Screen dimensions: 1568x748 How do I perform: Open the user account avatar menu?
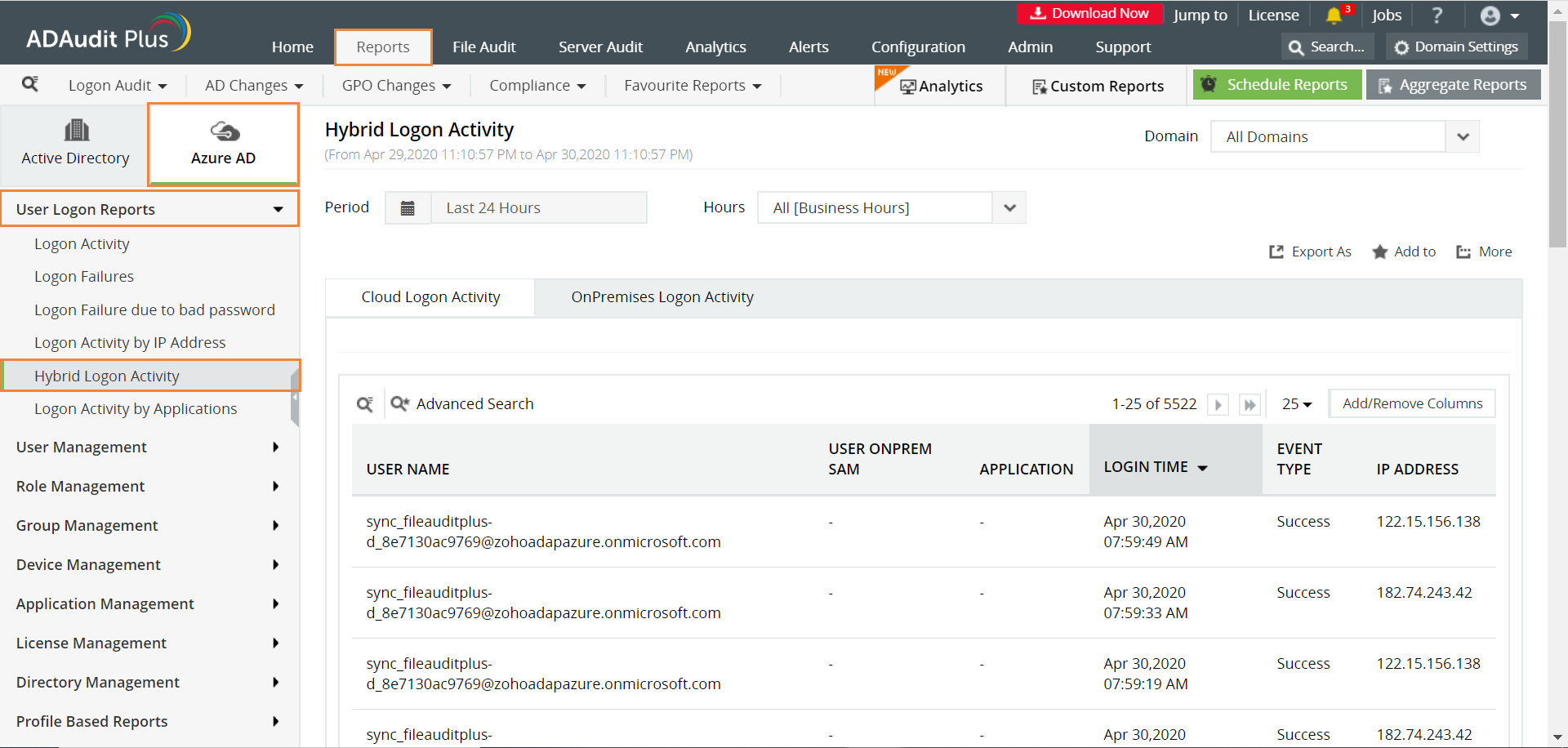(x=1499, y=16)
